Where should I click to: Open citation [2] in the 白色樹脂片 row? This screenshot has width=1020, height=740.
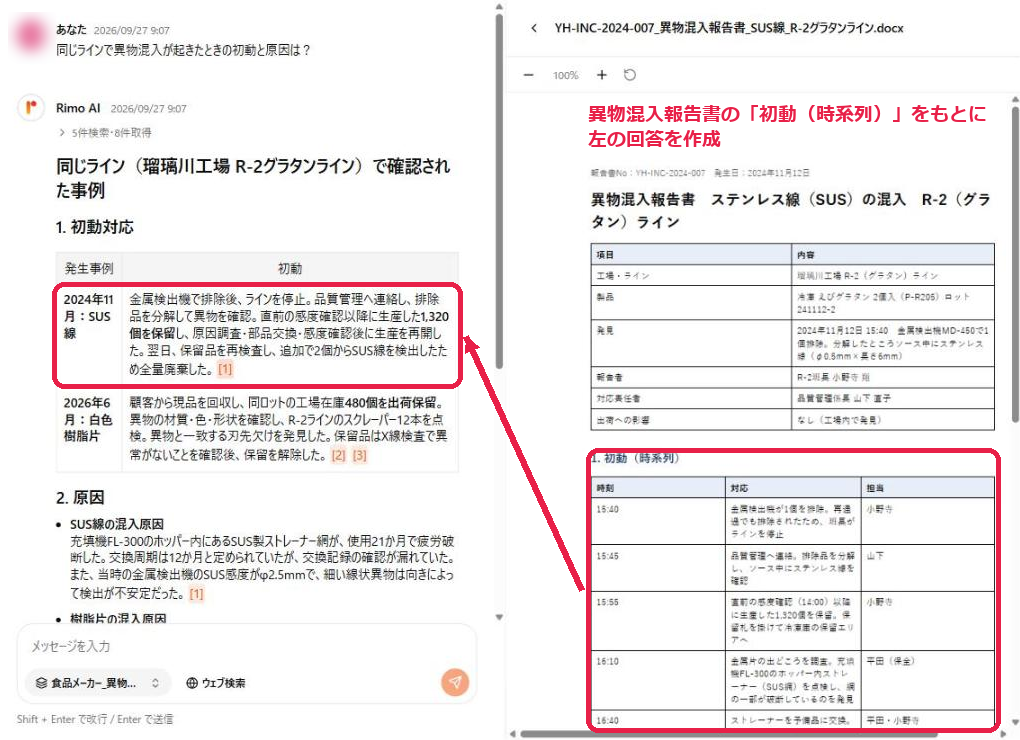pyautogui.click(x=338, y=455)
